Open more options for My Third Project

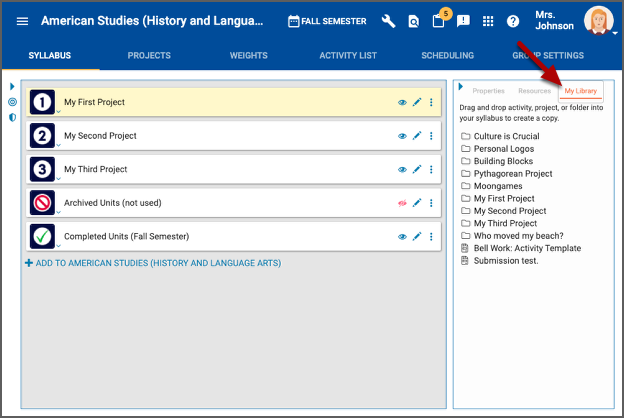click(431, 169)
